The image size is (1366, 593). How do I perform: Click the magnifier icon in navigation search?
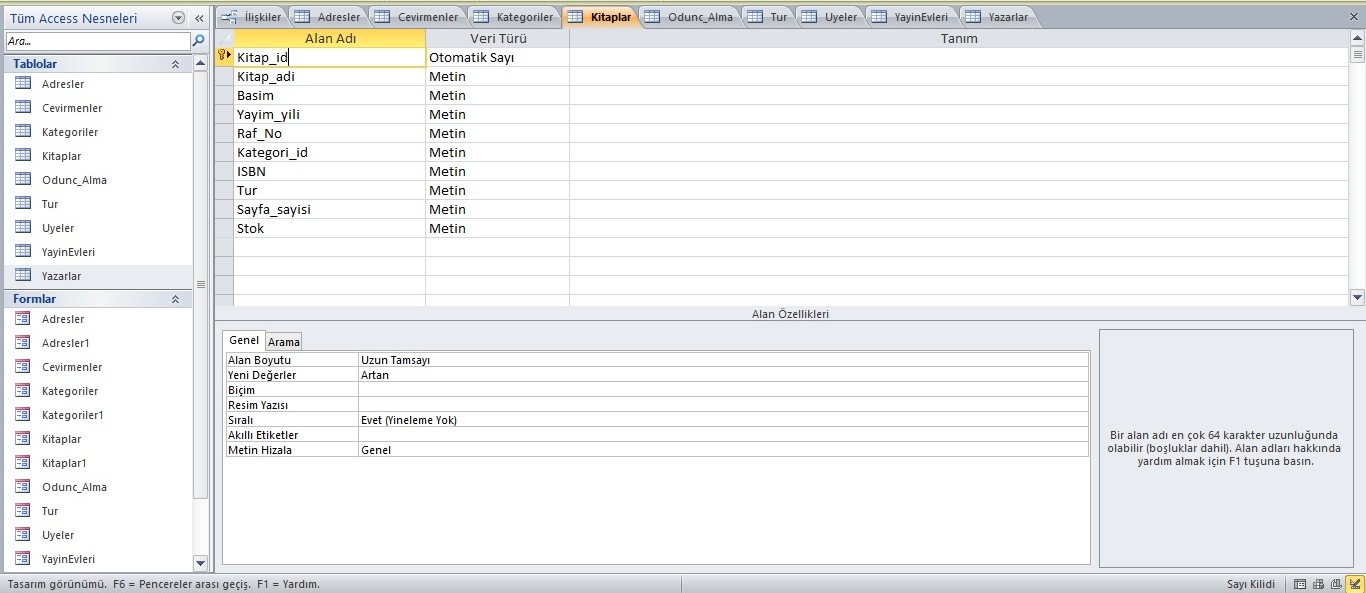199,41
